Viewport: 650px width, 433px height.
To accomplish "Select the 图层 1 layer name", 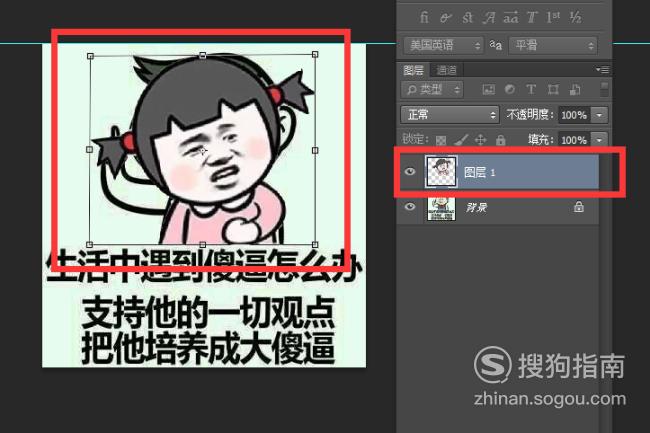I will click(479, 172).
